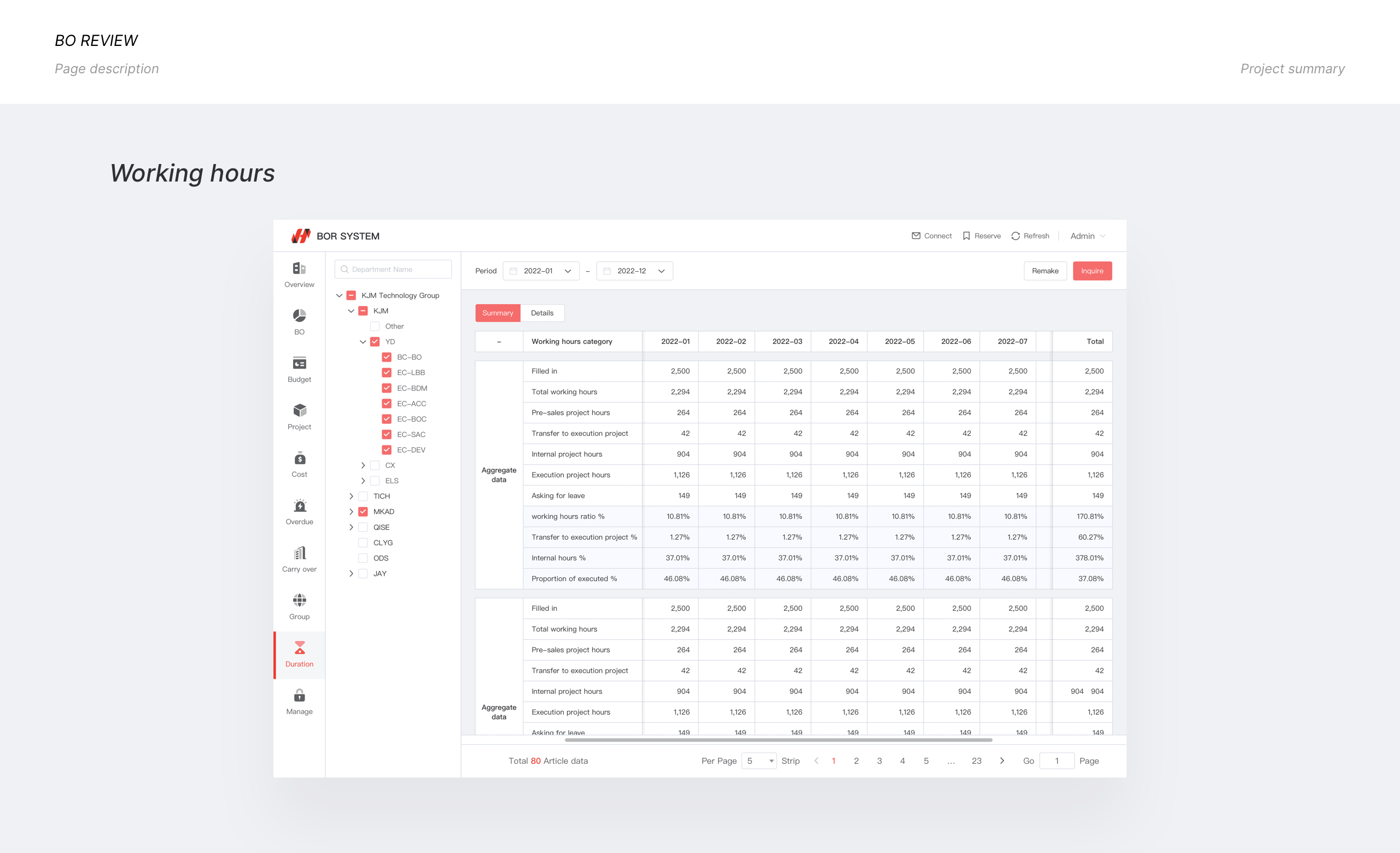Open the Carry over section
1400x853 pixels.
pos(300,559)
